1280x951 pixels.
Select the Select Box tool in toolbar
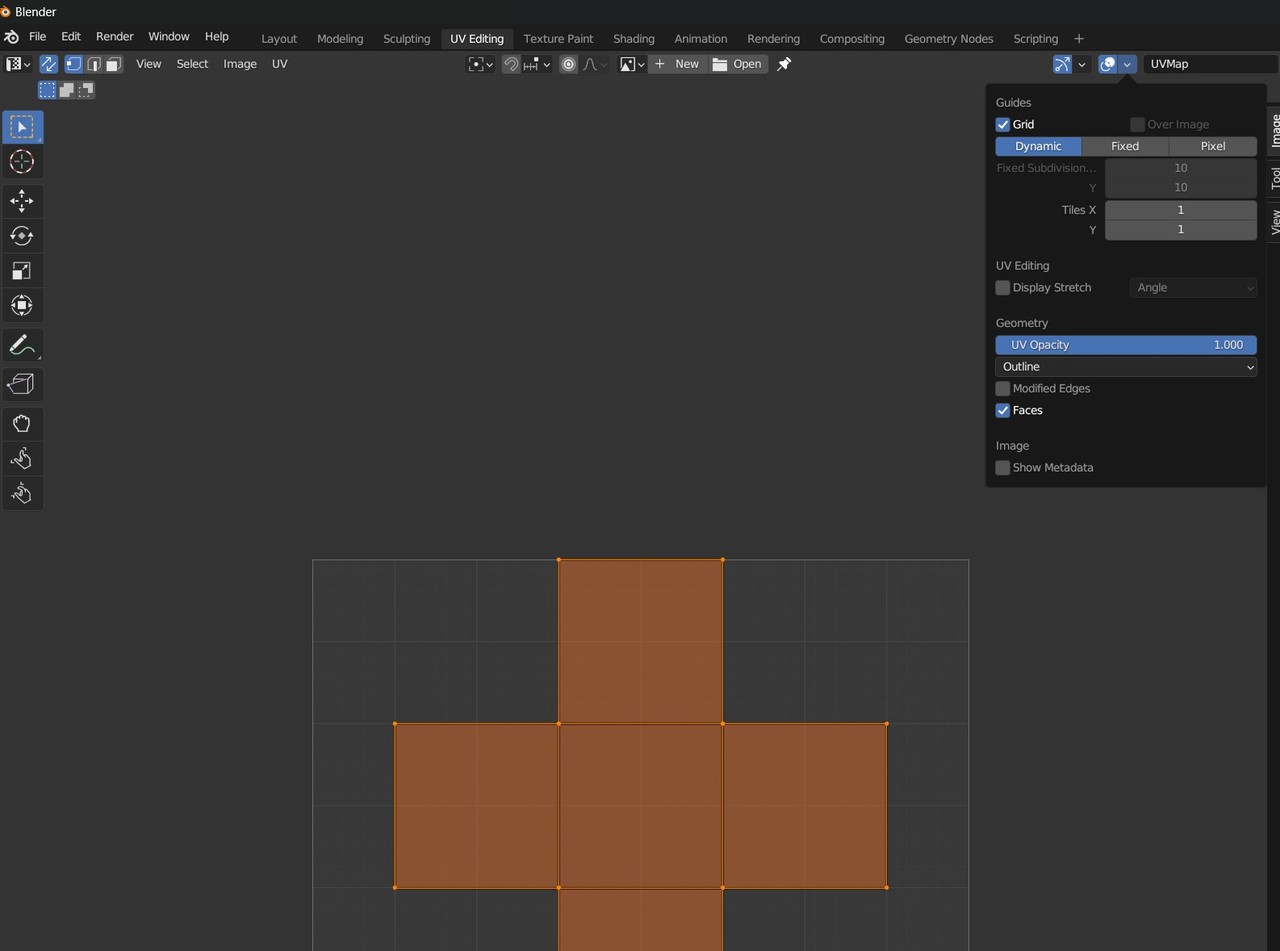point(22,127)
